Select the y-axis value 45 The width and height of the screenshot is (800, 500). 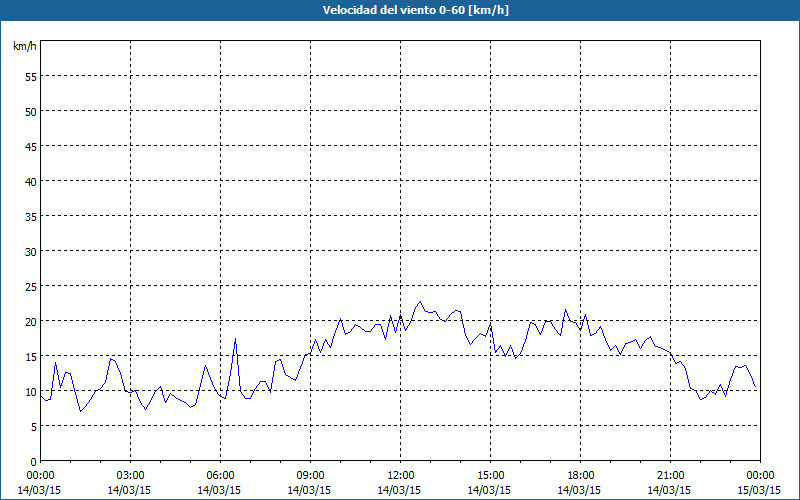[31, 146]
